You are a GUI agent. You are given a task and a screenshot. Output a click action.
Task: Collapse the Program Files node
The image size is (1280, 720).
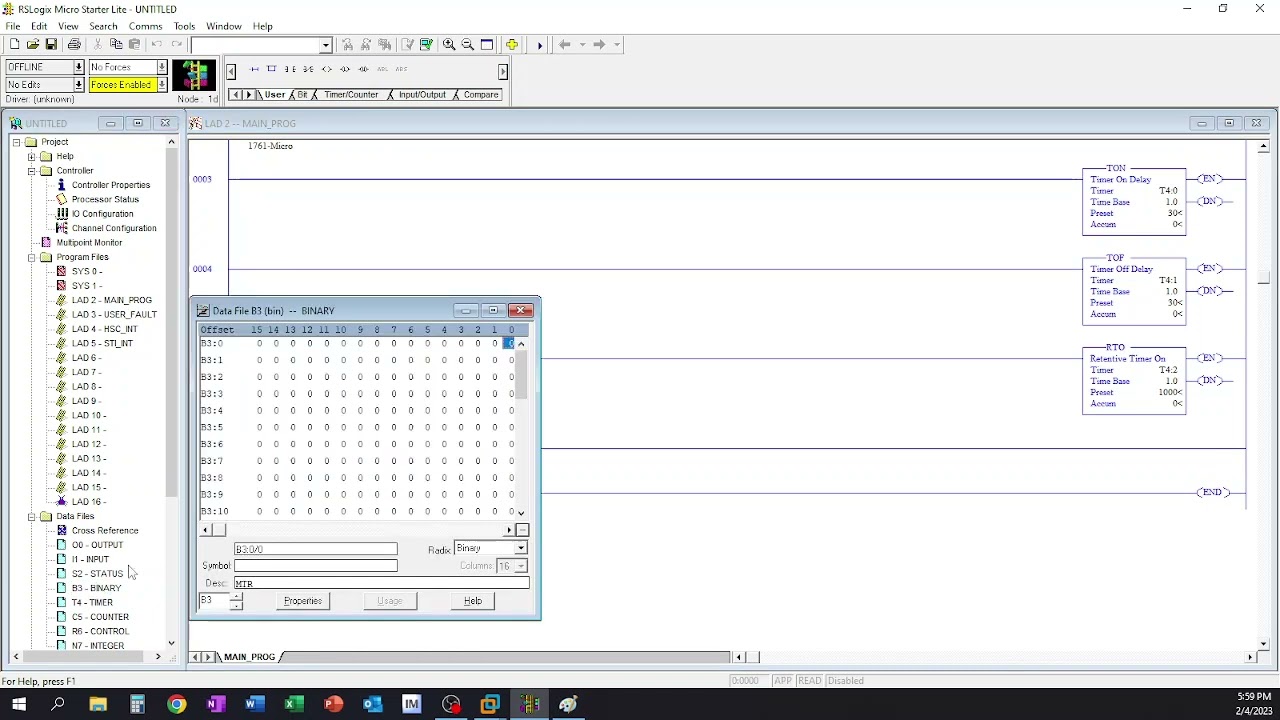[x=32, y=257]
